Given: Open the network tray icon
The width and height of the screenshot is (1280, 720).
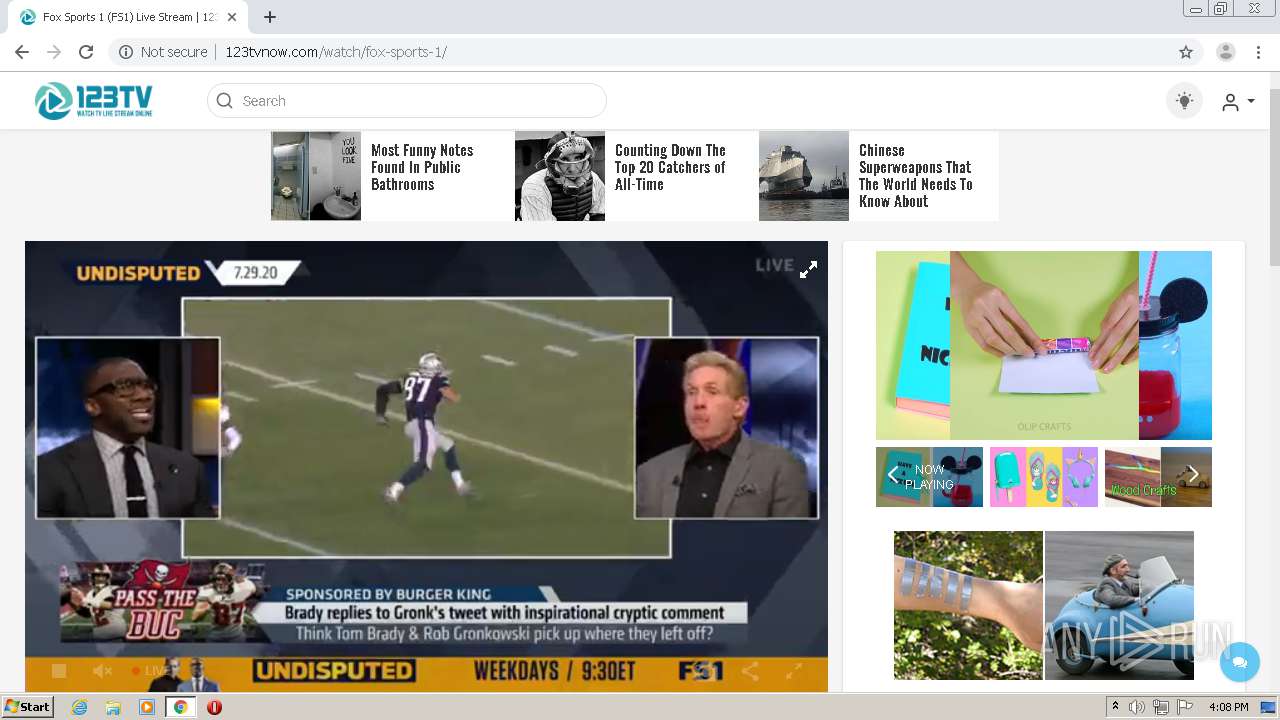Looking at the screenshot, I should (x=1162, y=707).
